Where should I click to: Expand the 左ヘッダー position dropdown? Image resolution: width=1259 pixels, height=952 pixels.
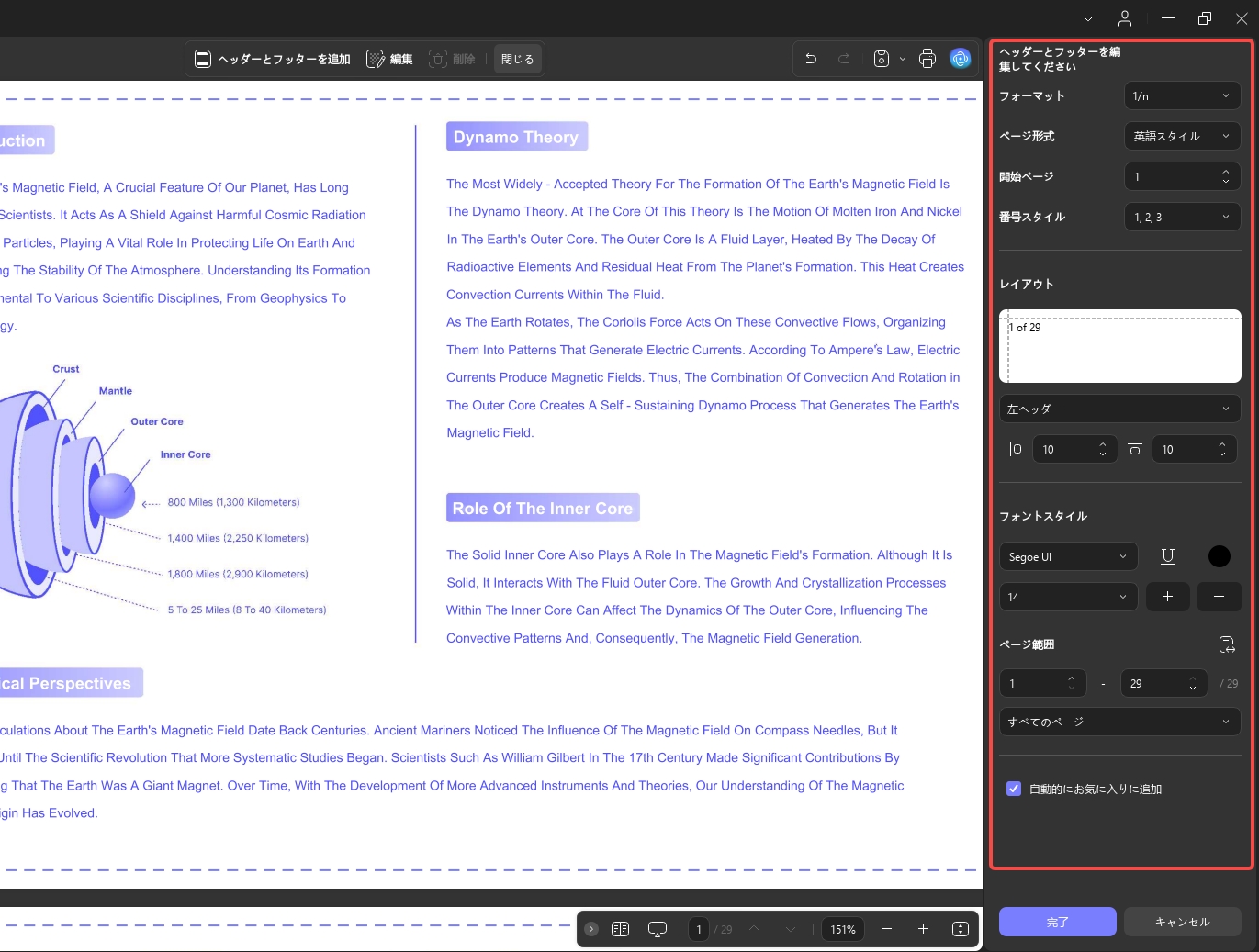coord(1120,409)
